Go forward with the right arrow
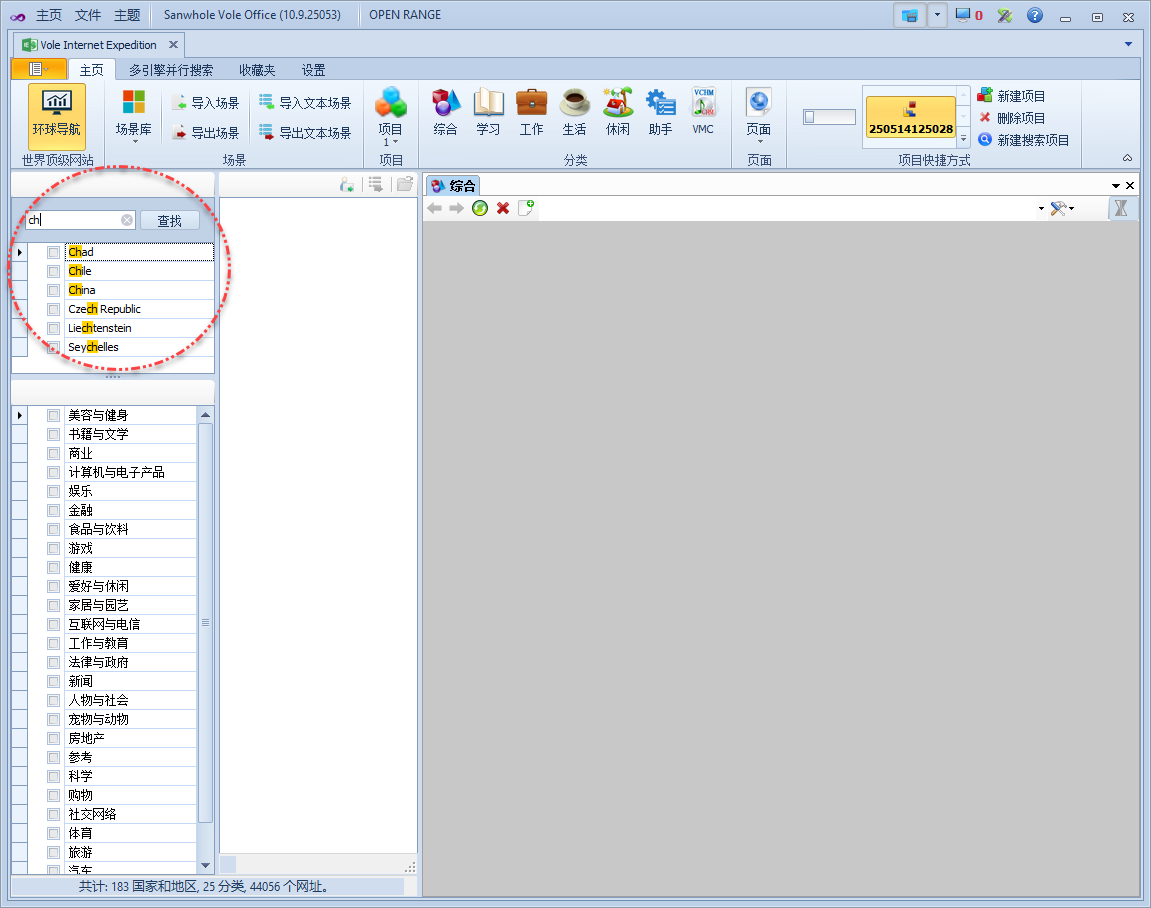1151x908 pixels. coord(457,208)
